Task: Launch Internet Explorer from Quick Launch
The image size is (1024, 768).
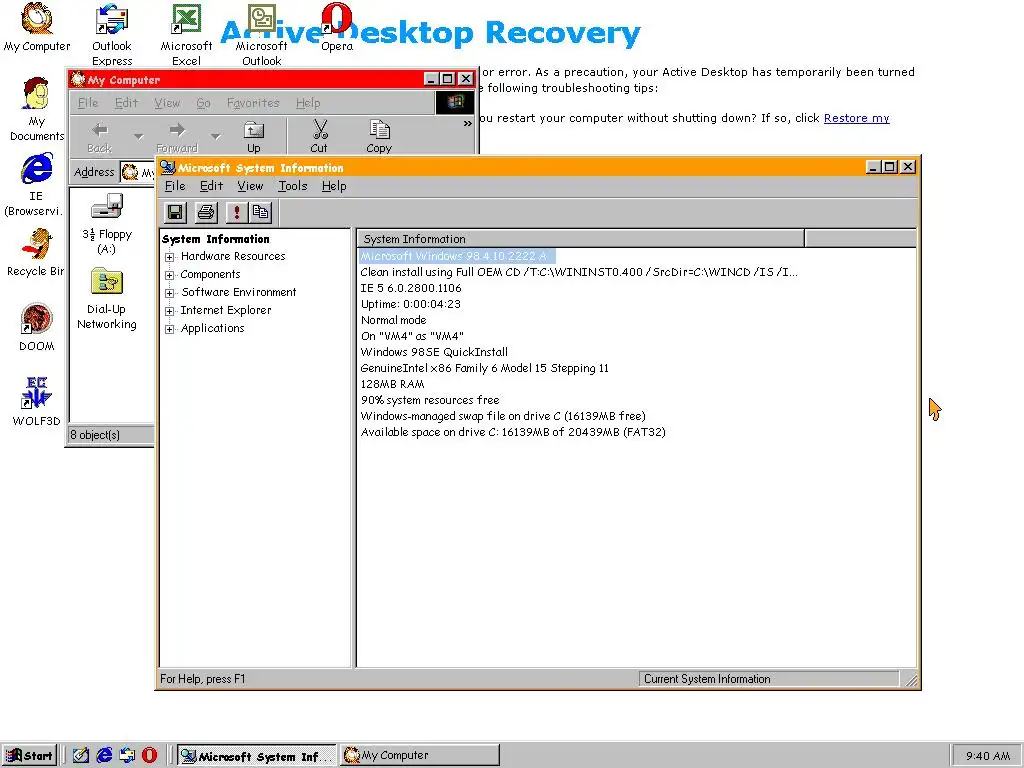Action: pyautogui.click(x=104, y=755)
